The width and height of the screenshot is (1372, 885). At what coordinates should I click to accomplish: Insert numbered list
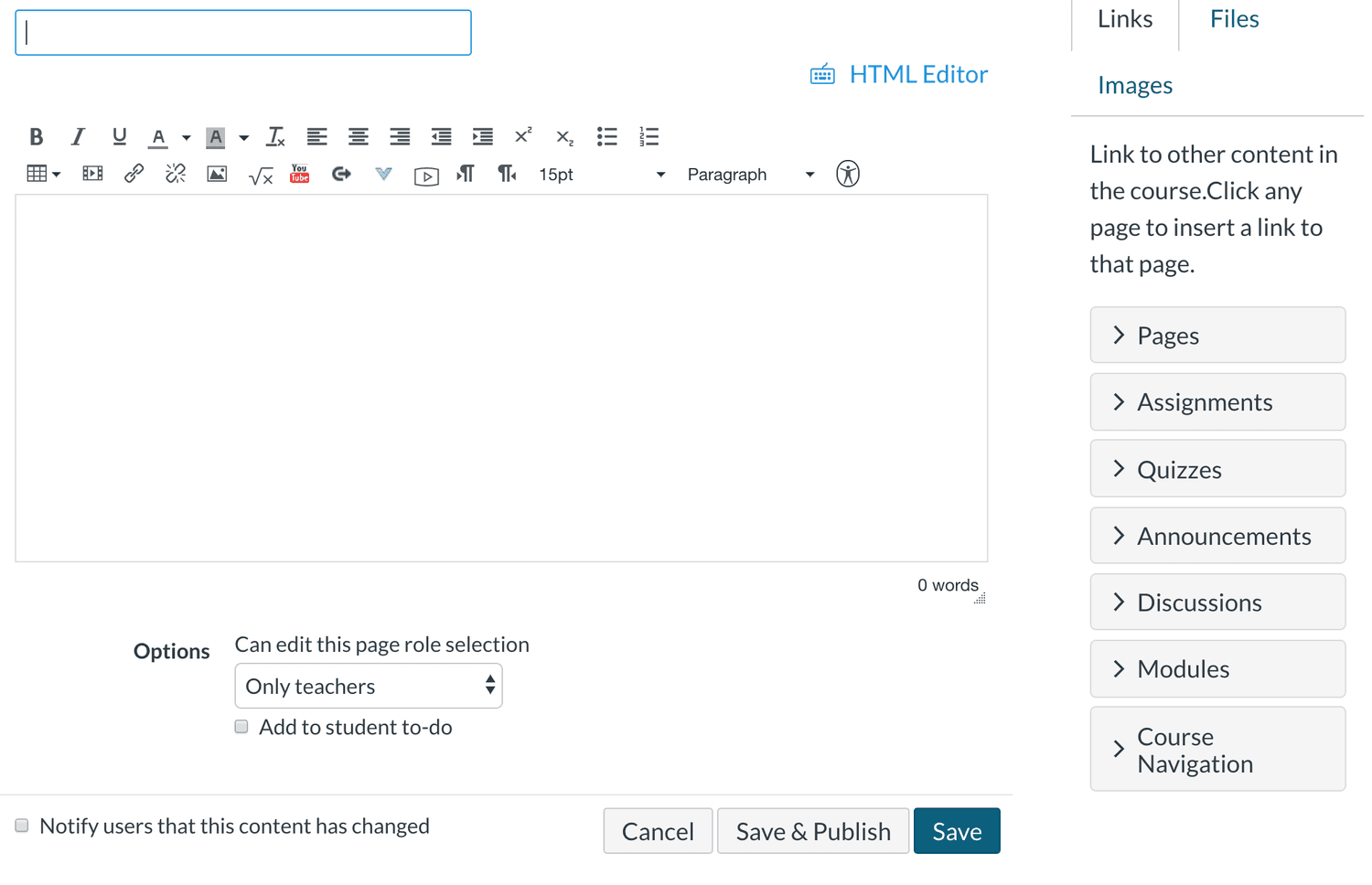tap(648, 137)
